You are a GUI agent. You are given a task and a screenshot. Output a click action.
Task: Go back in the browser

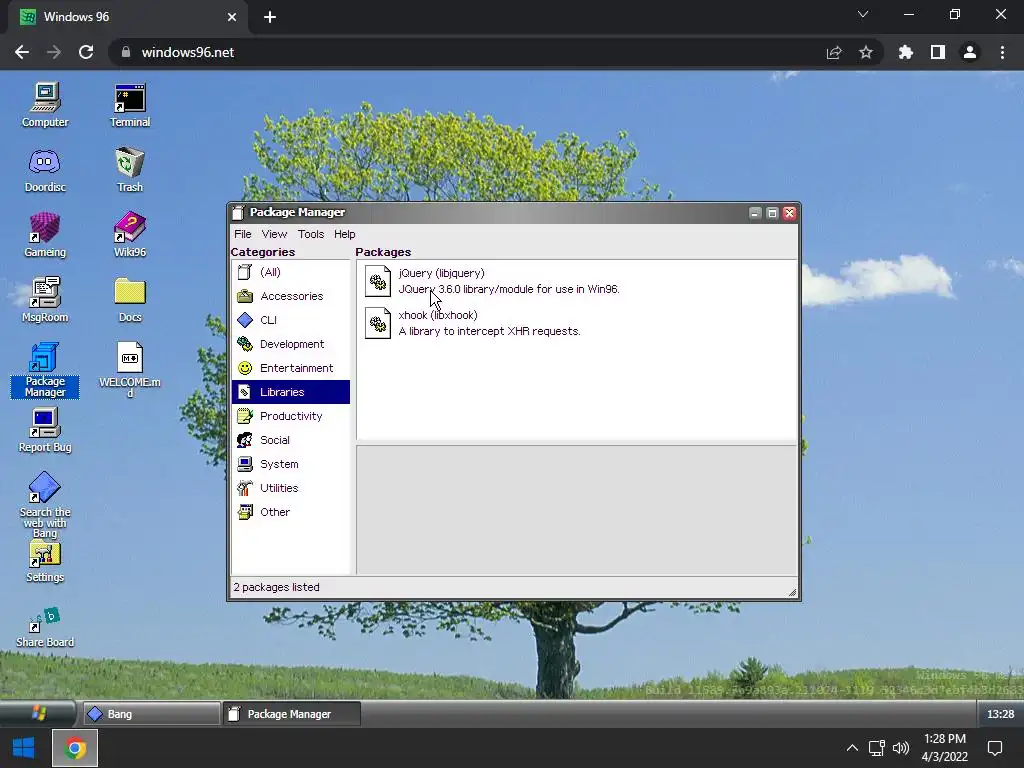[22, 52]
